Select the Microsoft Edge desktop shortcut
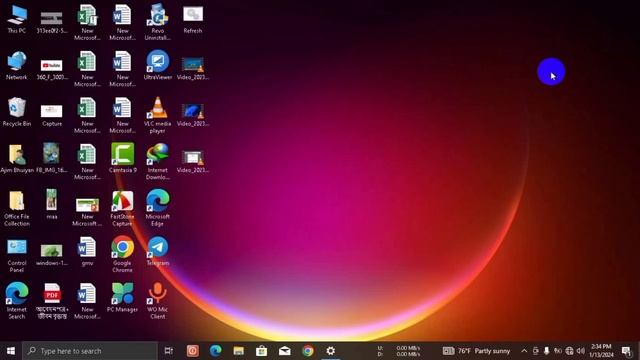Viewport: 640px width, 360px height. tap(158, 208)
